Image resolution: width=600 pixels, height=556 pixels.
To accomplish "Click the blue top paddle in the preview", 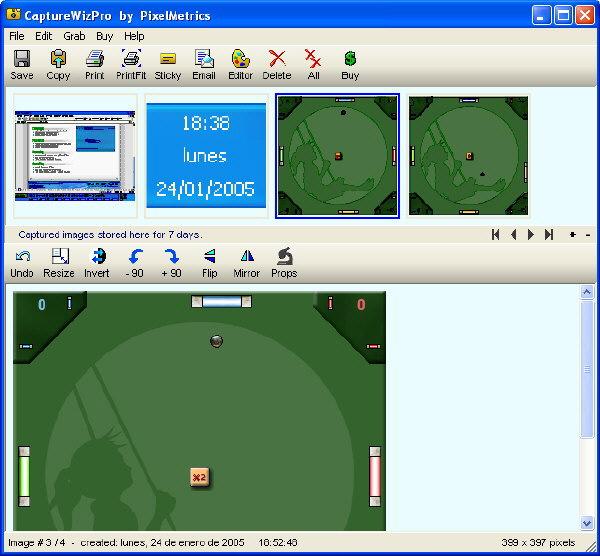I will pos(222,302).
